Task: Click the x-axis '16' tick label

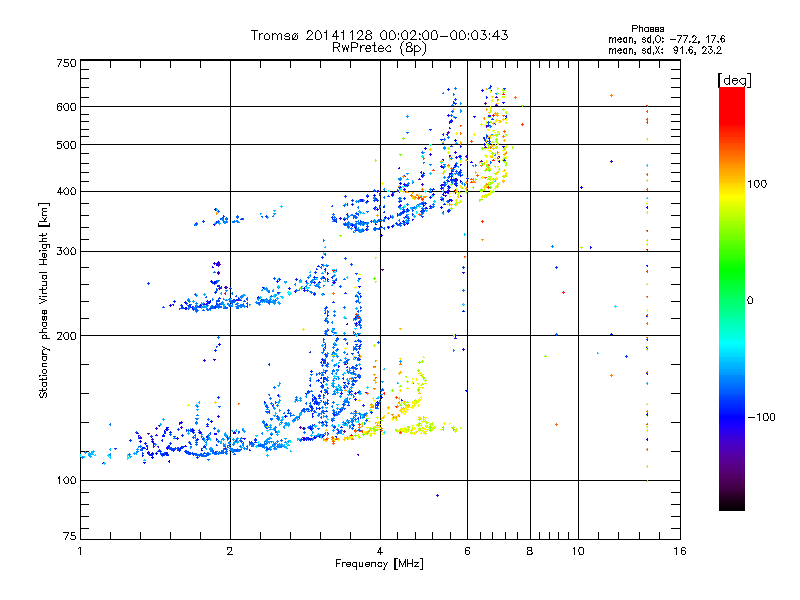Action: coord(680,551)
